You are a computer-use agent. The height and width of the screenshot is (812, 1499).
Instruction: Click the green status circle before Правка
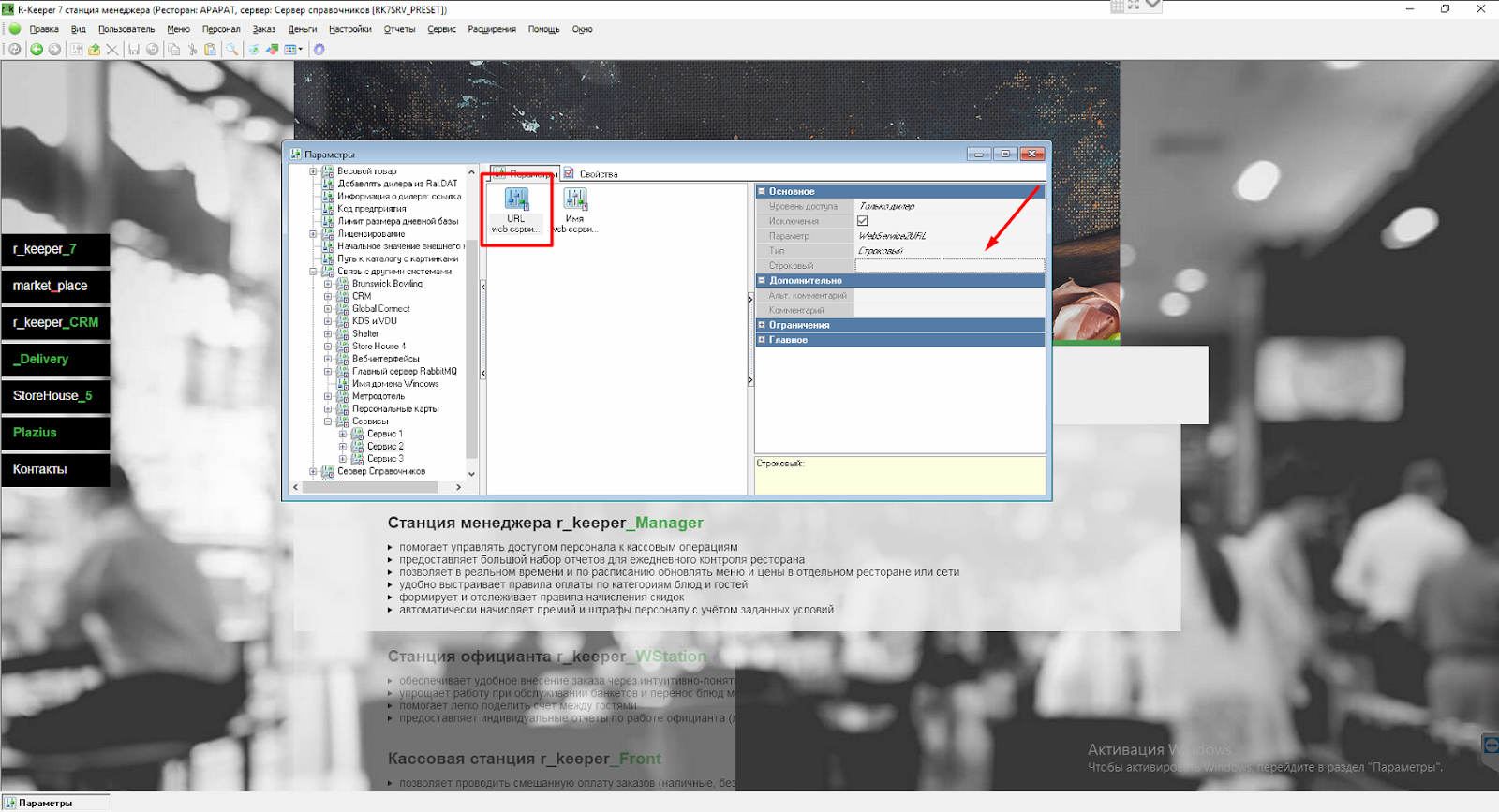(15, 29)
